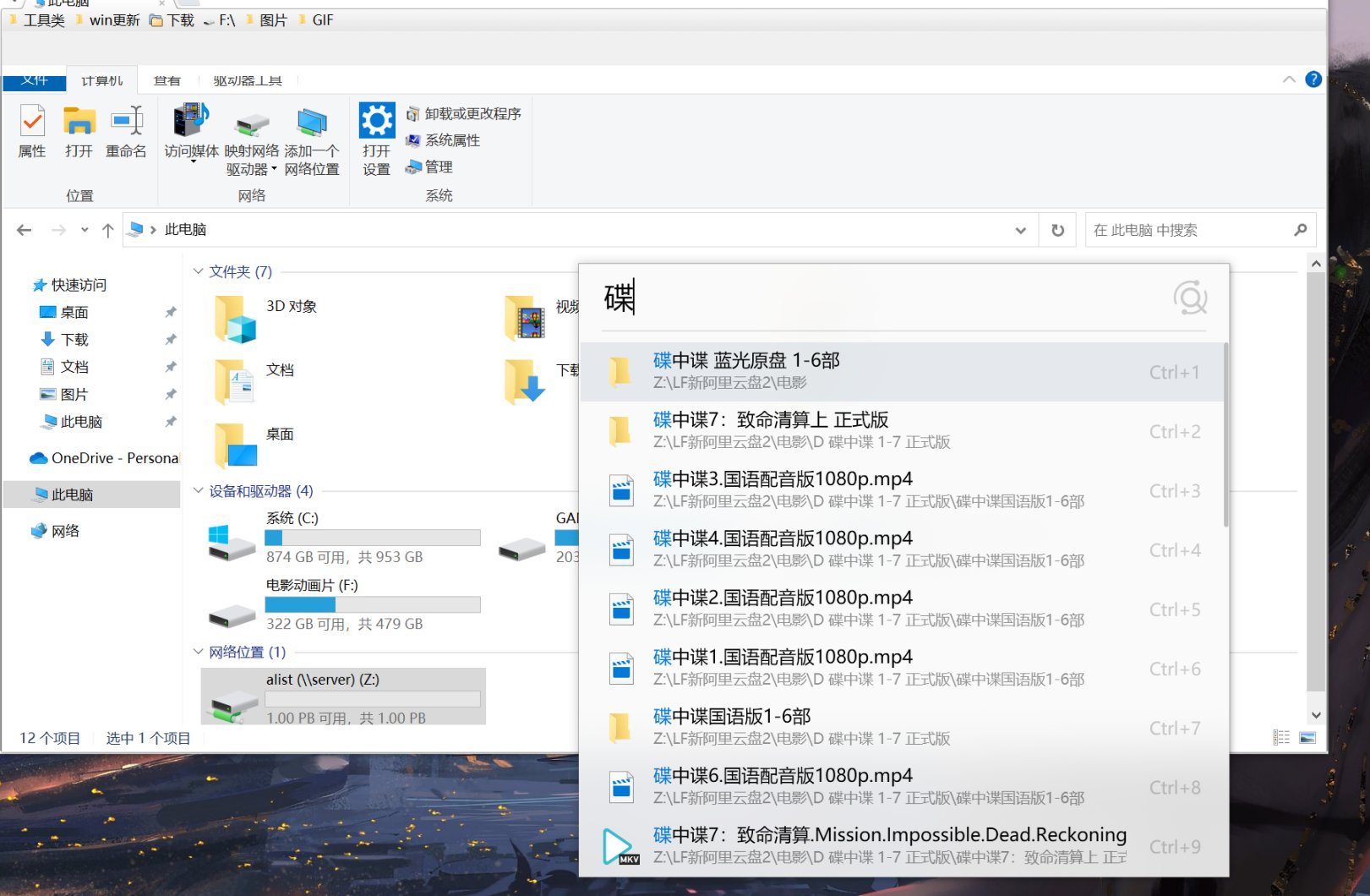Click the 在 此电脑 中搜索 search box
Viewport: 1370px width, 896px height.
tap(1200, 230)
